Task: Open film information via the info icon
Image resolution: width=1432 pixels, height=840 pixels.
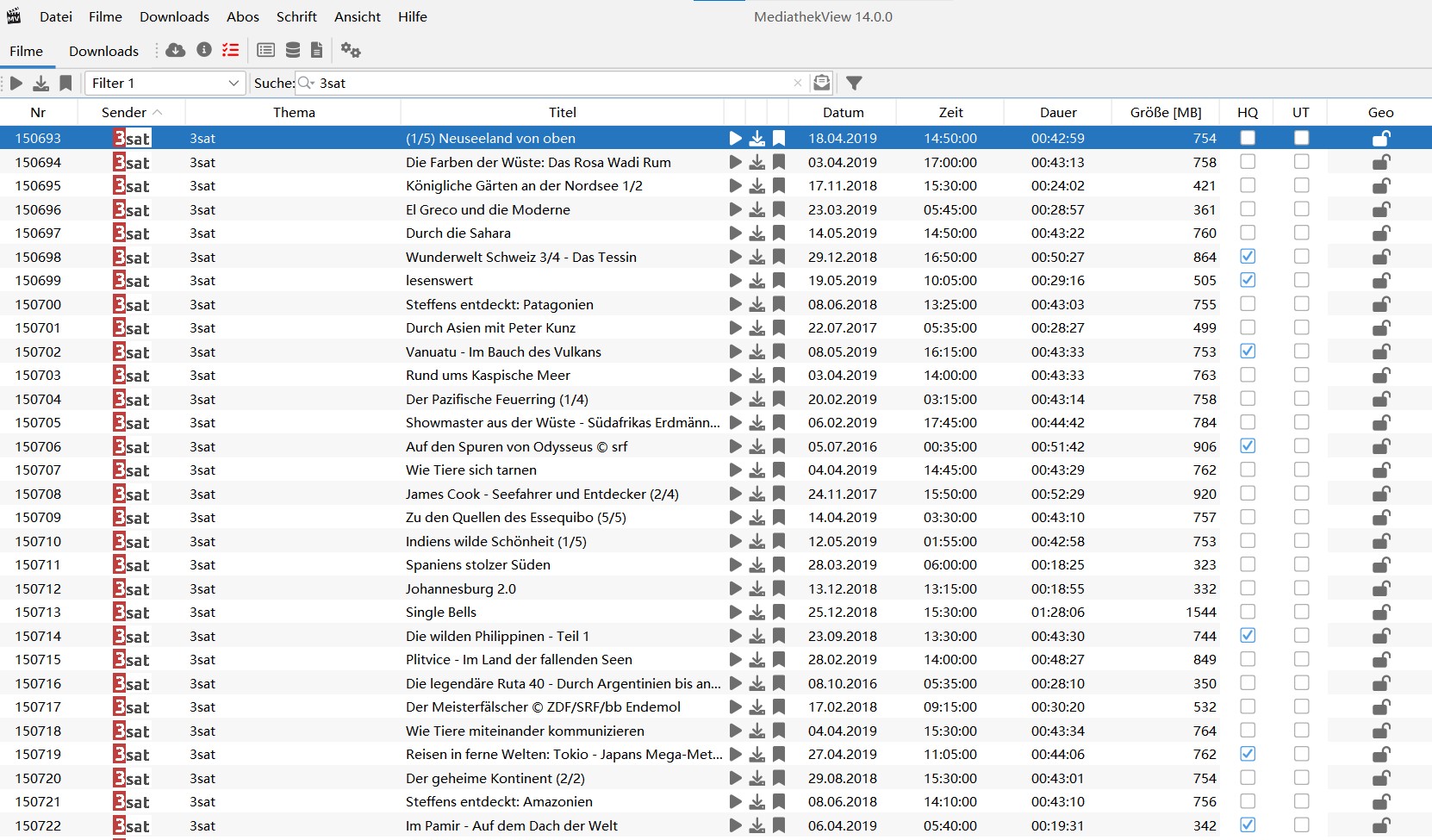Action: click(204, 50)
